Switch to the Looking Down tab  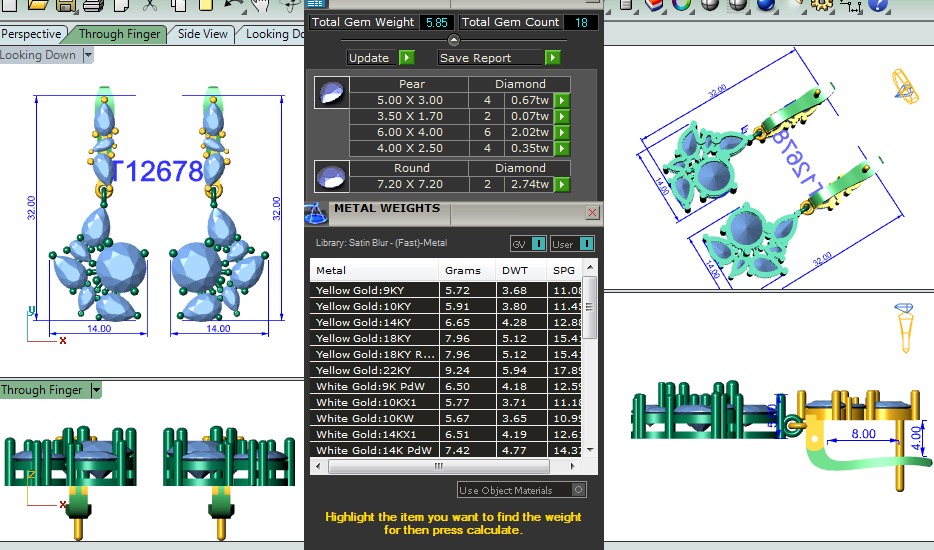274,34
